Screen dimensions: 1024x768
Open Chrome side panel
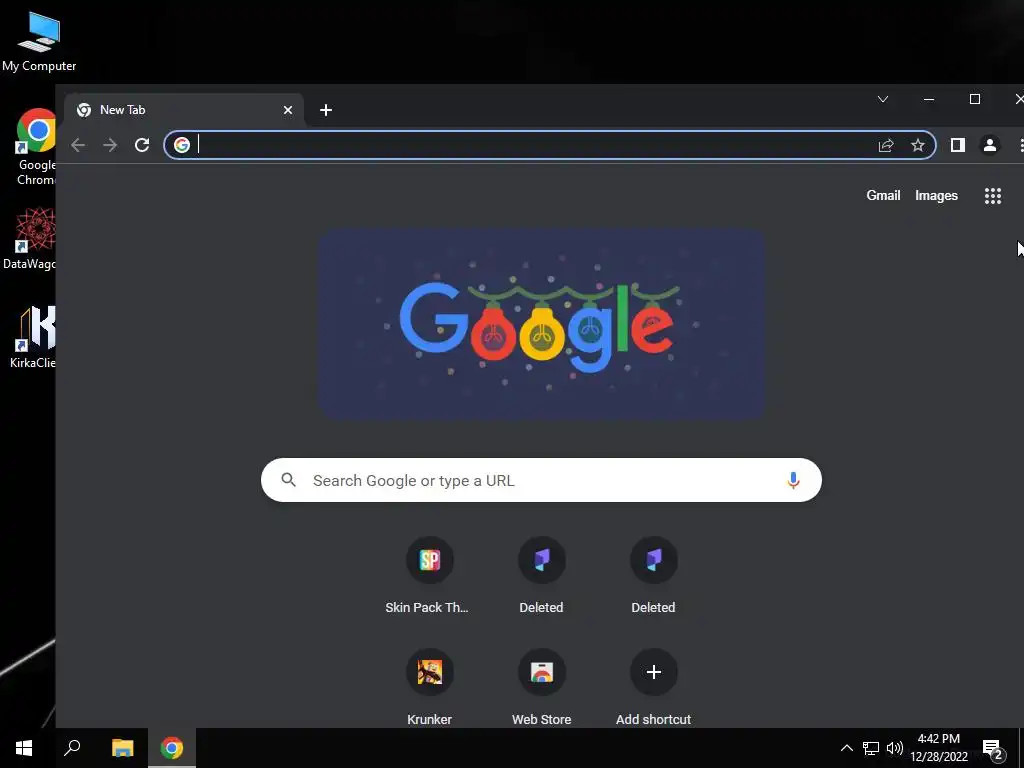coord(957,145)
